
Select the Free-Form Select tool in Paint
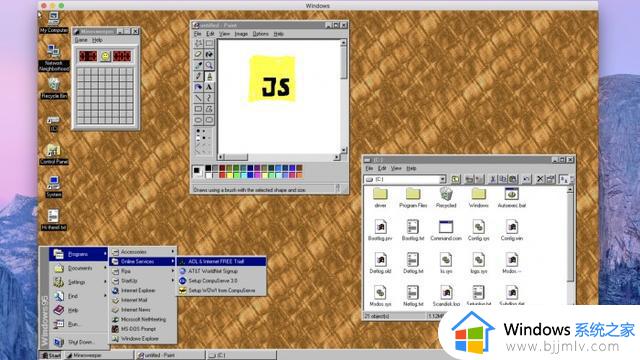(198, 43)
